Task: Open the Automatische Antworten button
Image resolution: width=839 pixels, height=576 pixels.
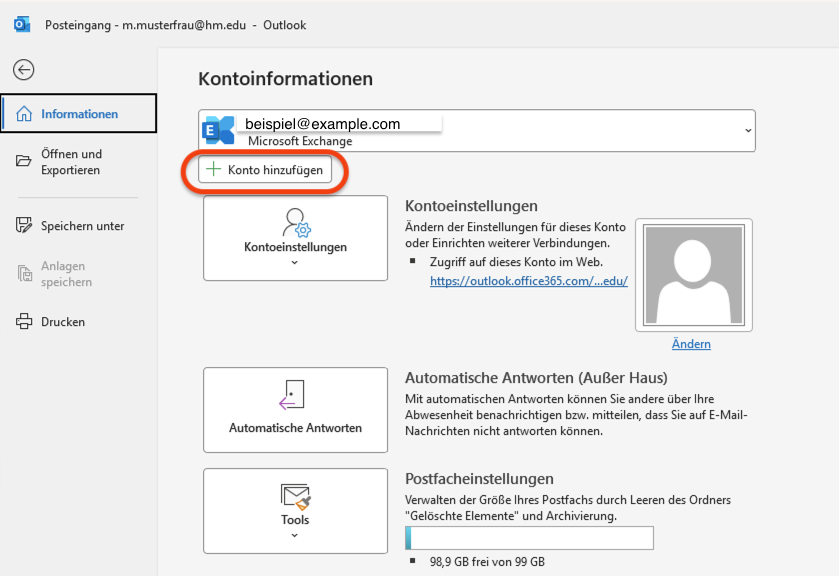Action: pos(295,410)
